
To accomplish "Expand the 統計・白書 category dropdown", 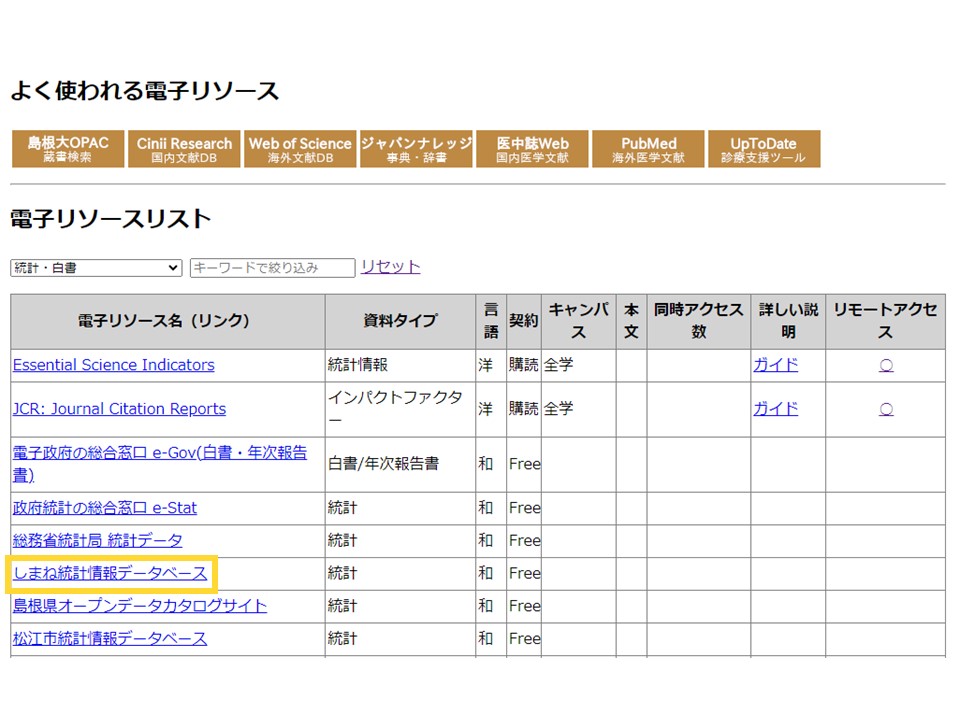I will [x=96, y=268].
